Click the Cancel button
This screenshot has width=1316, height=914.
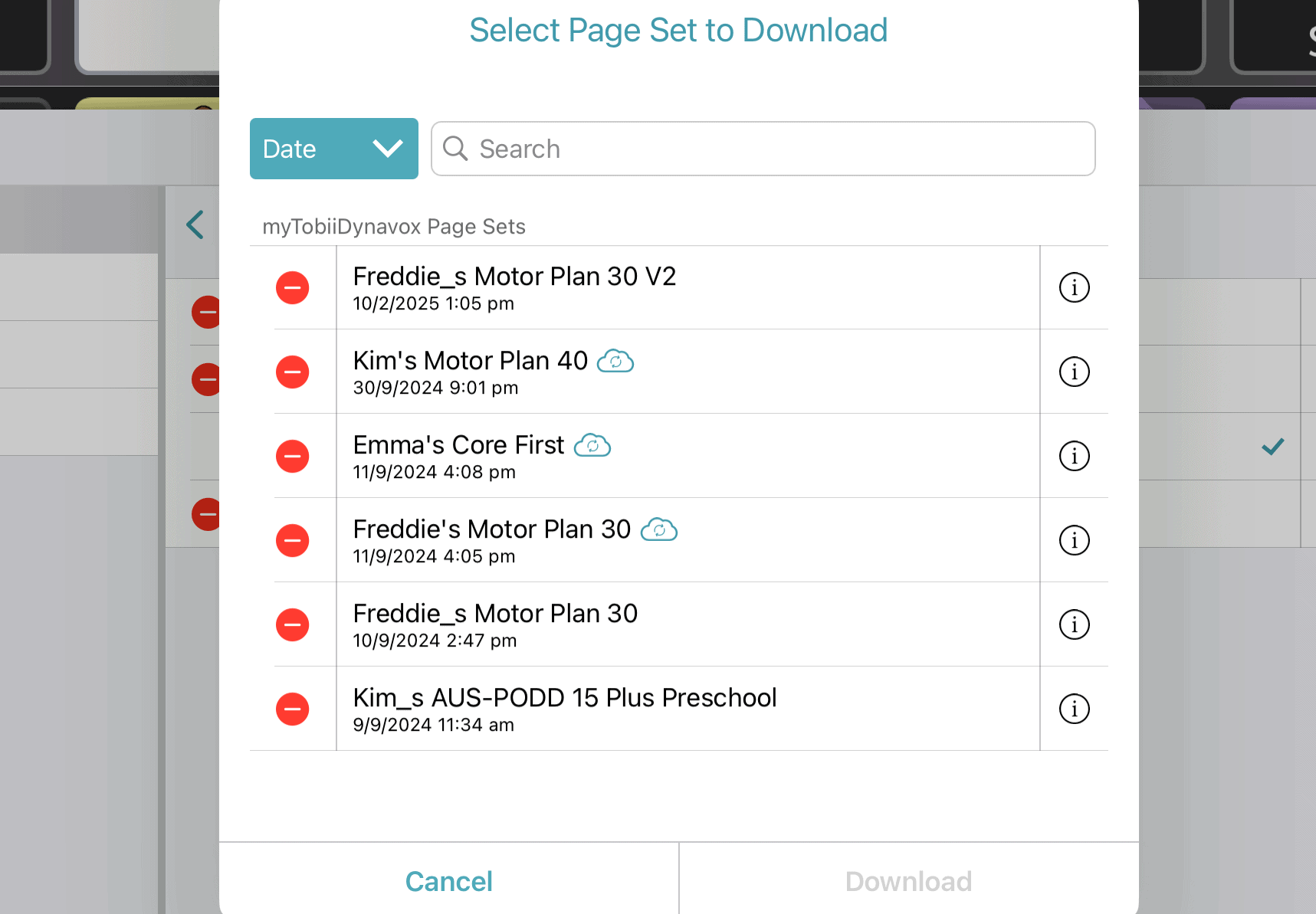[x=448, y=880]
